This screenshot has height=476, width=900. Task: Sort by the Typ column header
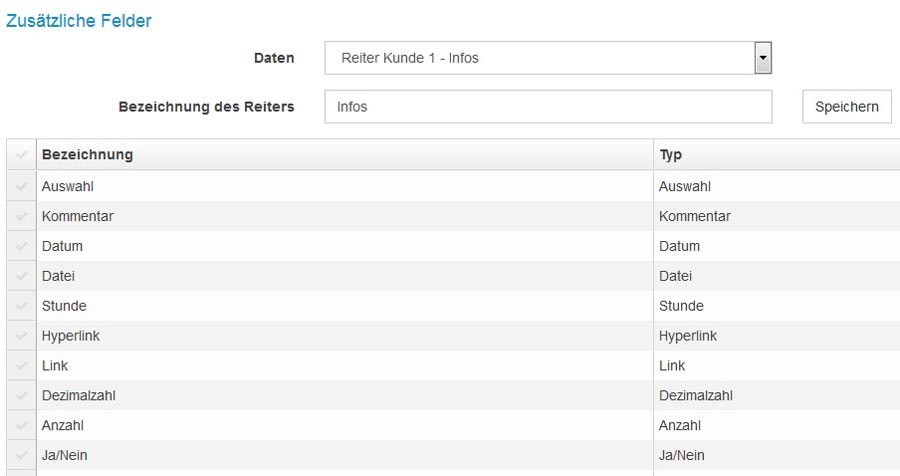tap(671, 156)
